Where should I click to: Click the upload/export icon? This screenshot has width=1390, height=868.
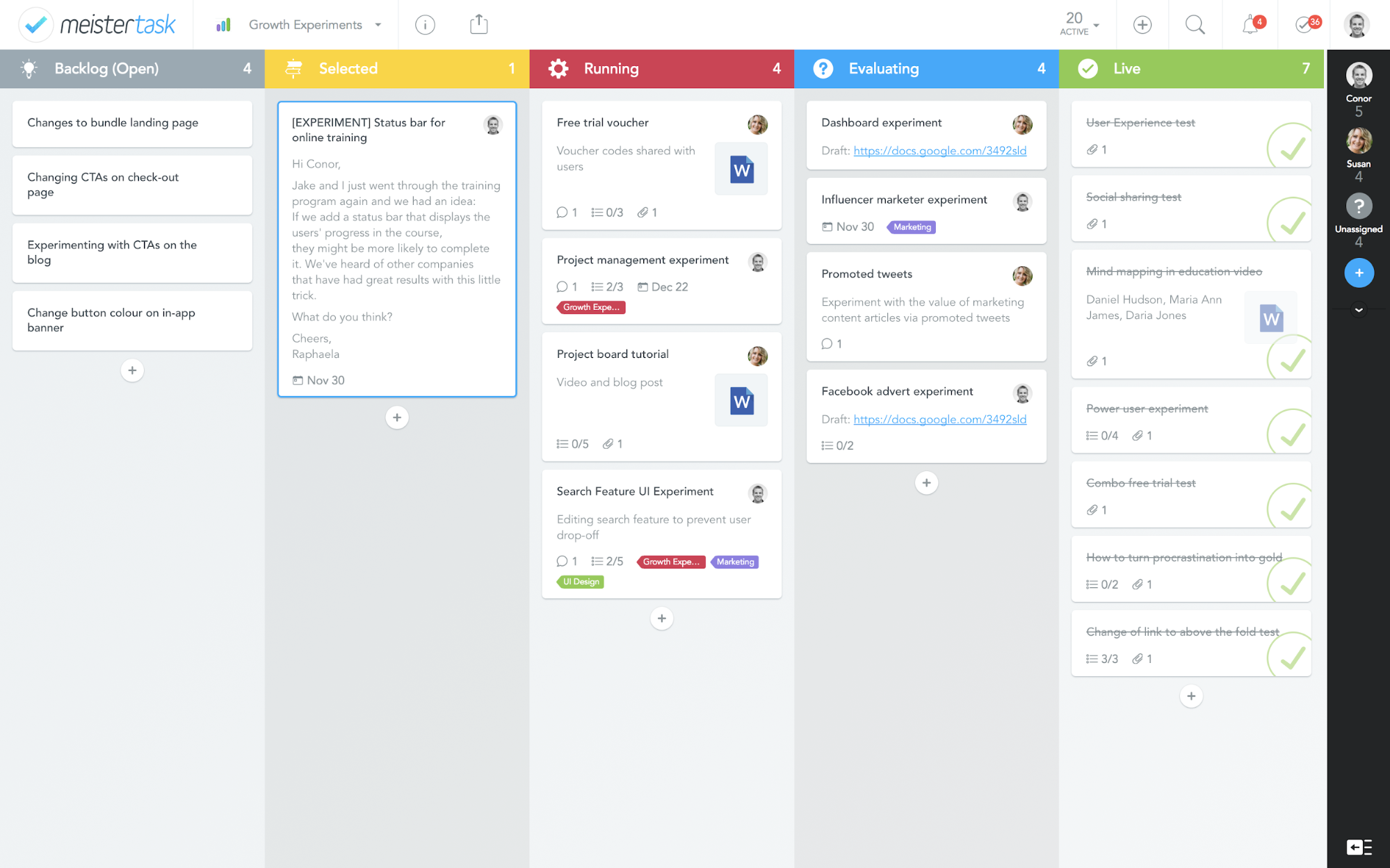tap(479, 23)
